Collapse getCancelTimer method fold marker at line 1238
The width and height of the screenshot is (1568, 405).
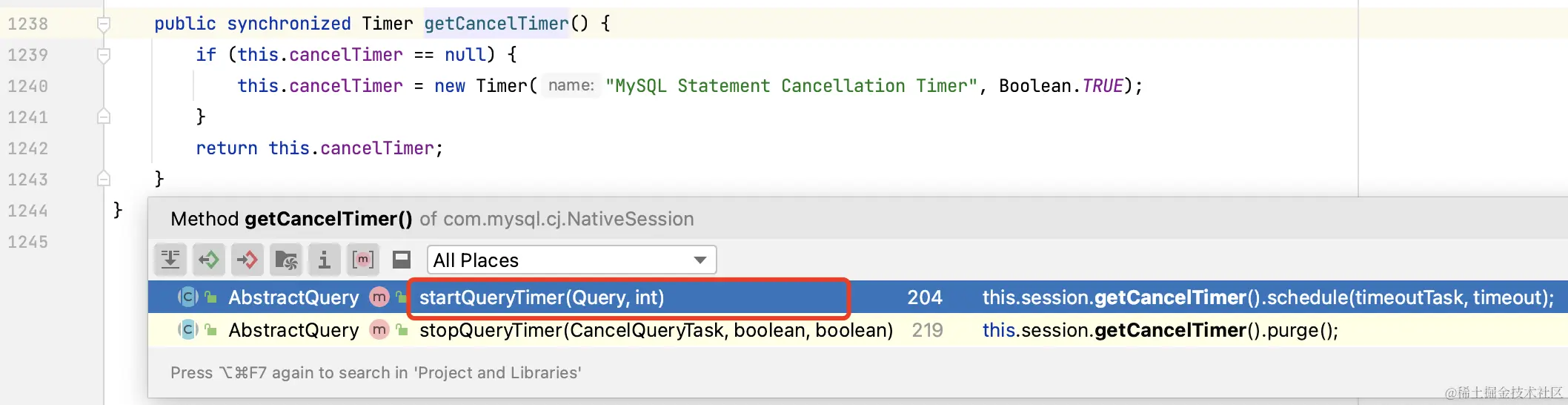(104, 24)
